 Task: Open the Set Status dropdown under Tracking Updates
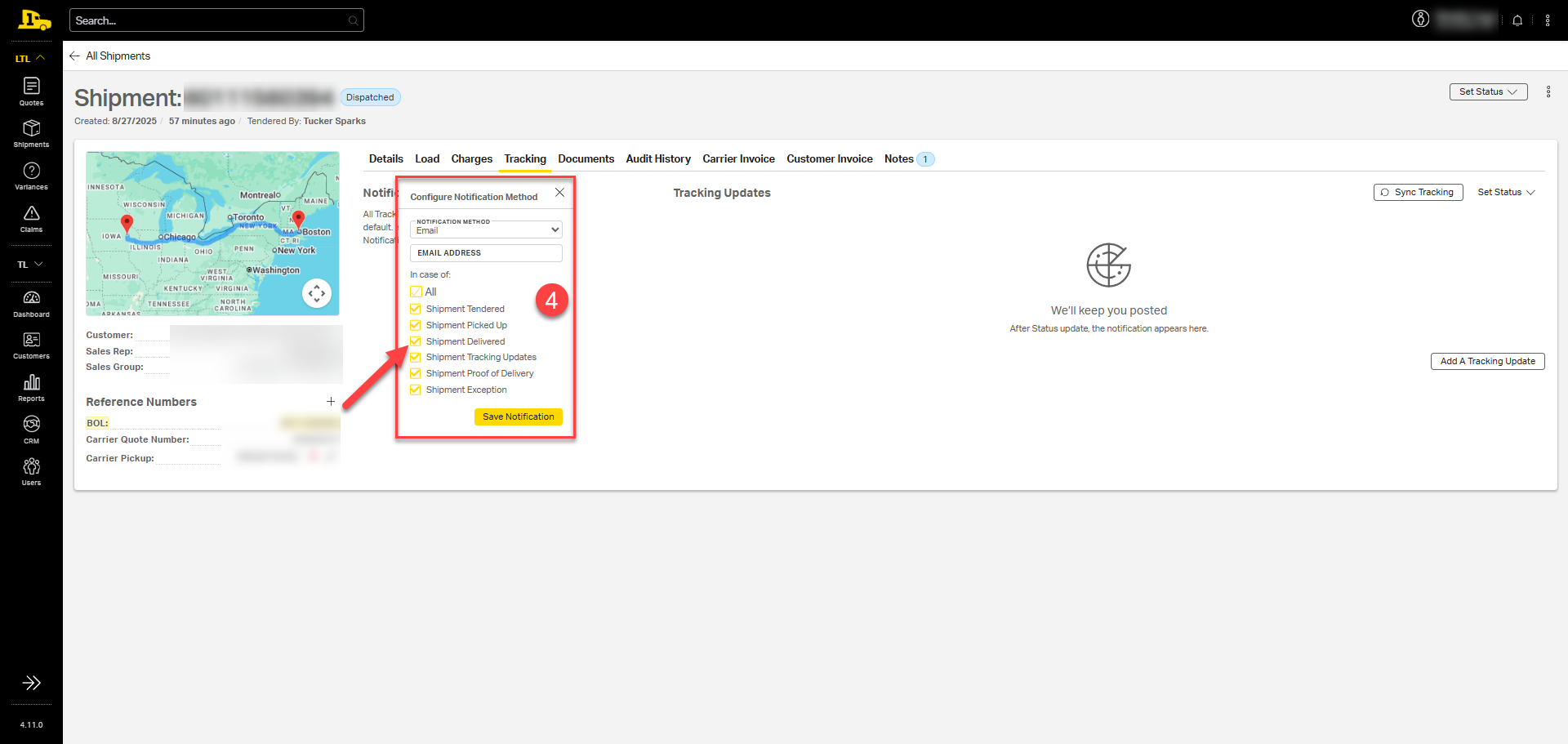tap(1506, 193)
